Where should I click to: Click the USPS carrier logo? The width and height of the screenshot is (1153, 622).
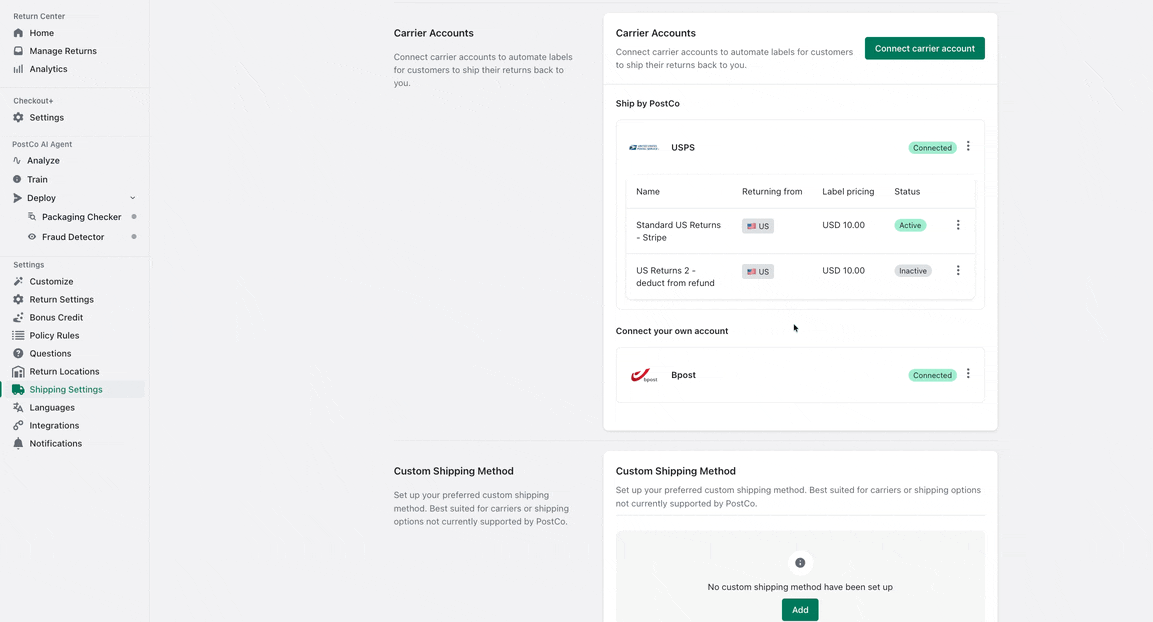643,147
